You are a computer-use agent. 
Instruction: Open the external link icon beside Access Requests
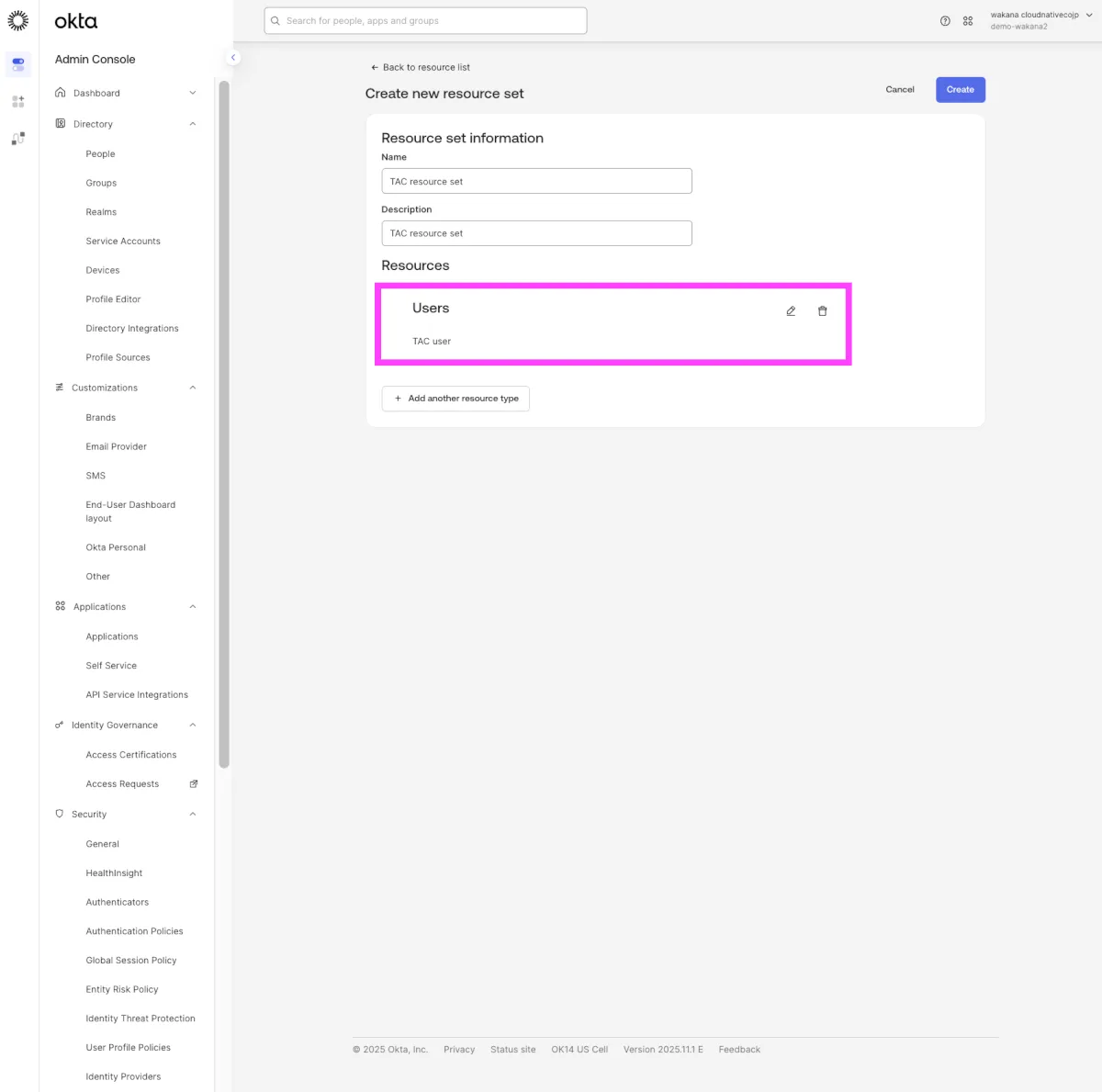point(194,784)
